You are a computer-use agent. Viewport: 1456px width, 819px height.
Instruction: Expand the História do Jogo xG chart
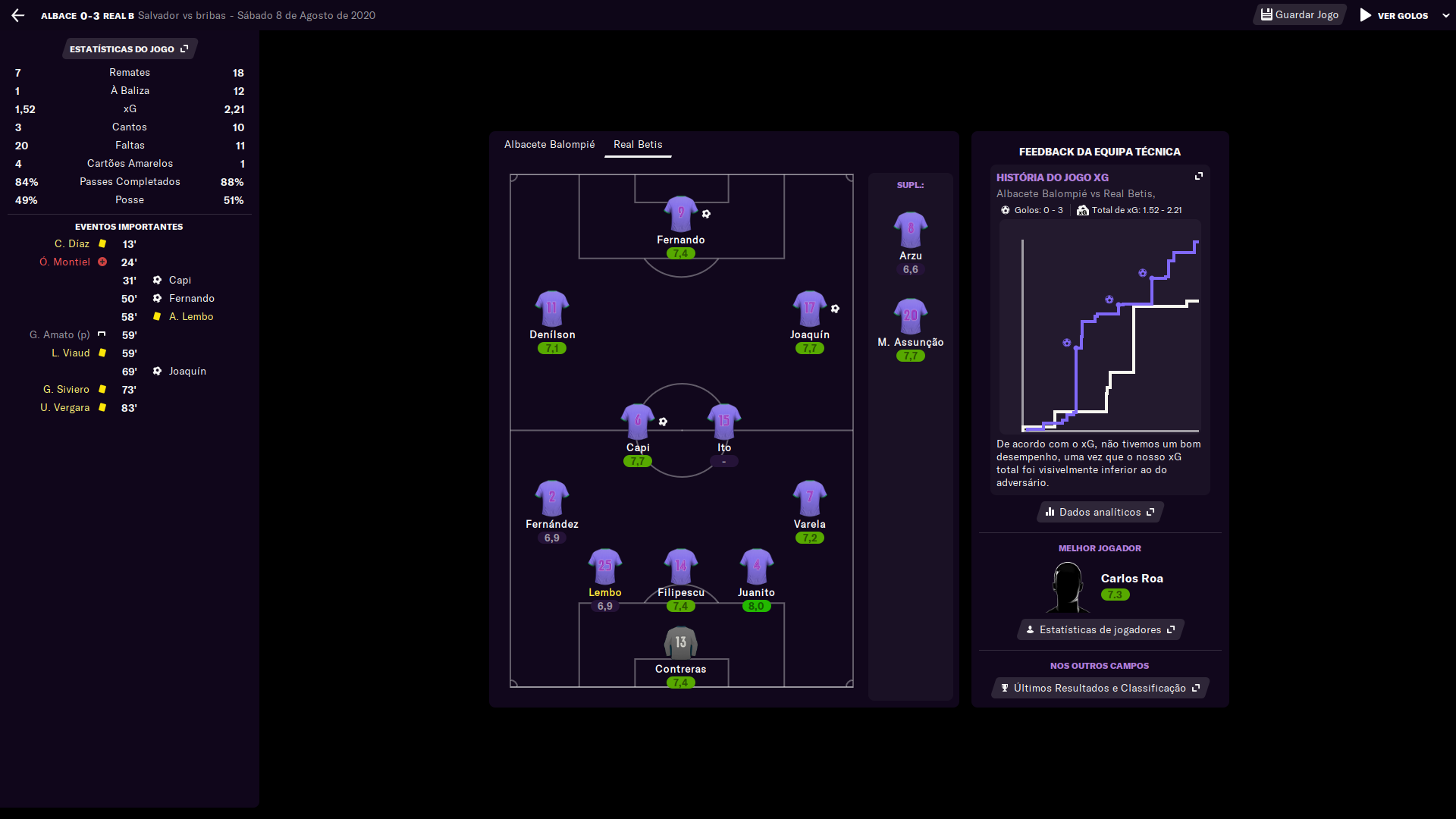(x=1198, y=176)
